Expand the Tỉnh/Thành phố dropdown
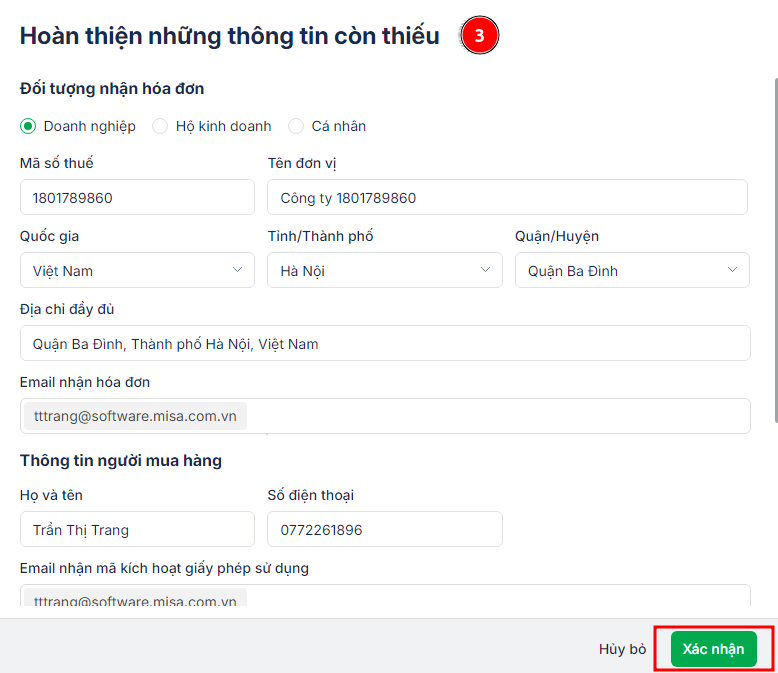The height and width of the screenshot is (673, 778). pyautogui.click(x=385, y=270)
